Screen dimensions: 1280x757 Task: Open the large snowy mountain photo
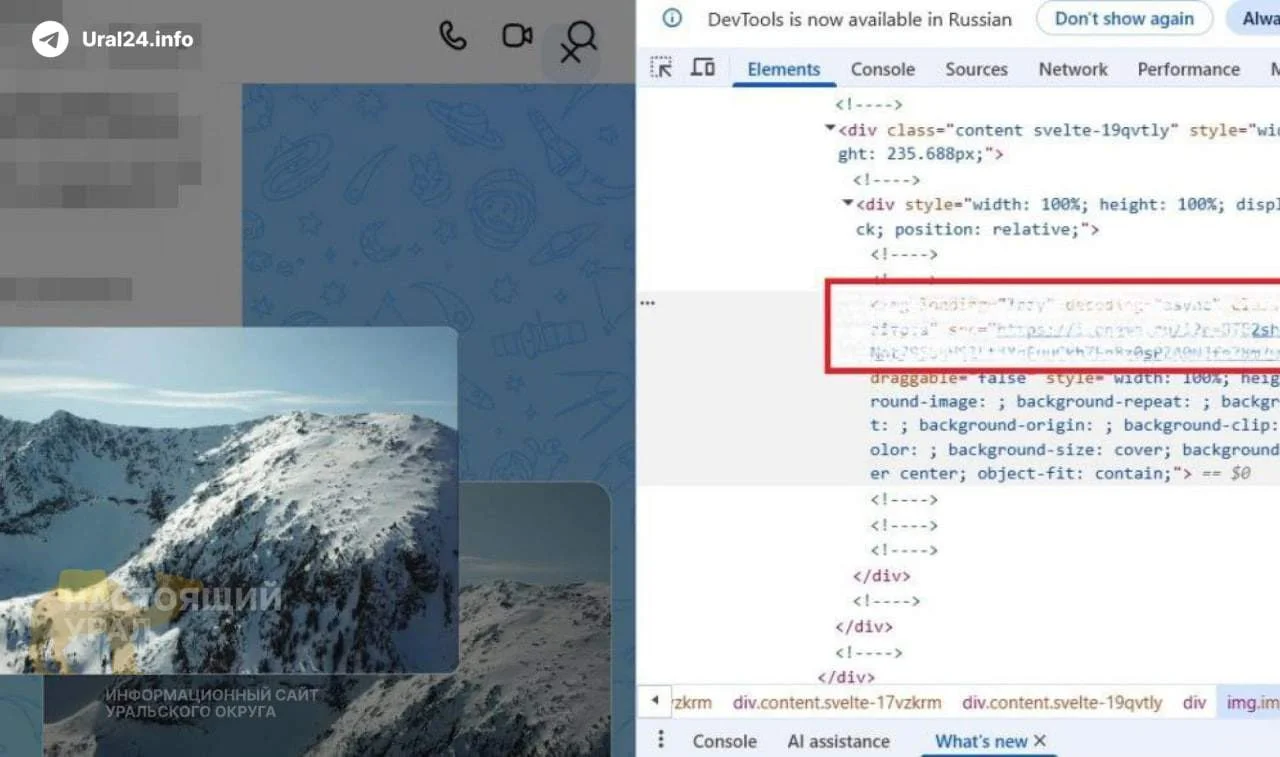pos(228,500)
